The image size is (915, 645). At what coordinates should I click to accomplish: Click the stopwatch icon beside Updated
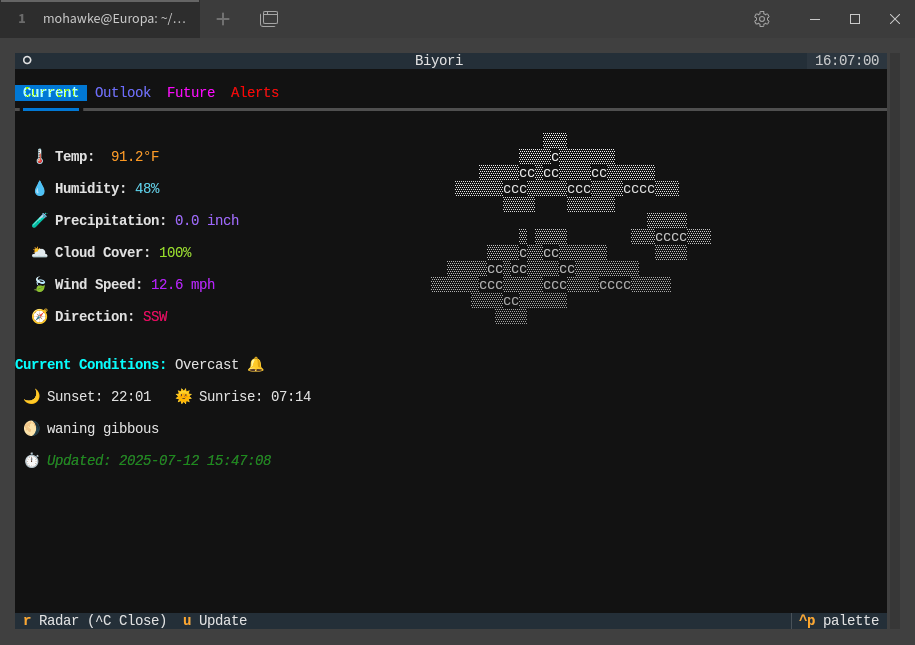pyautogui.click(x=31, y=461)
